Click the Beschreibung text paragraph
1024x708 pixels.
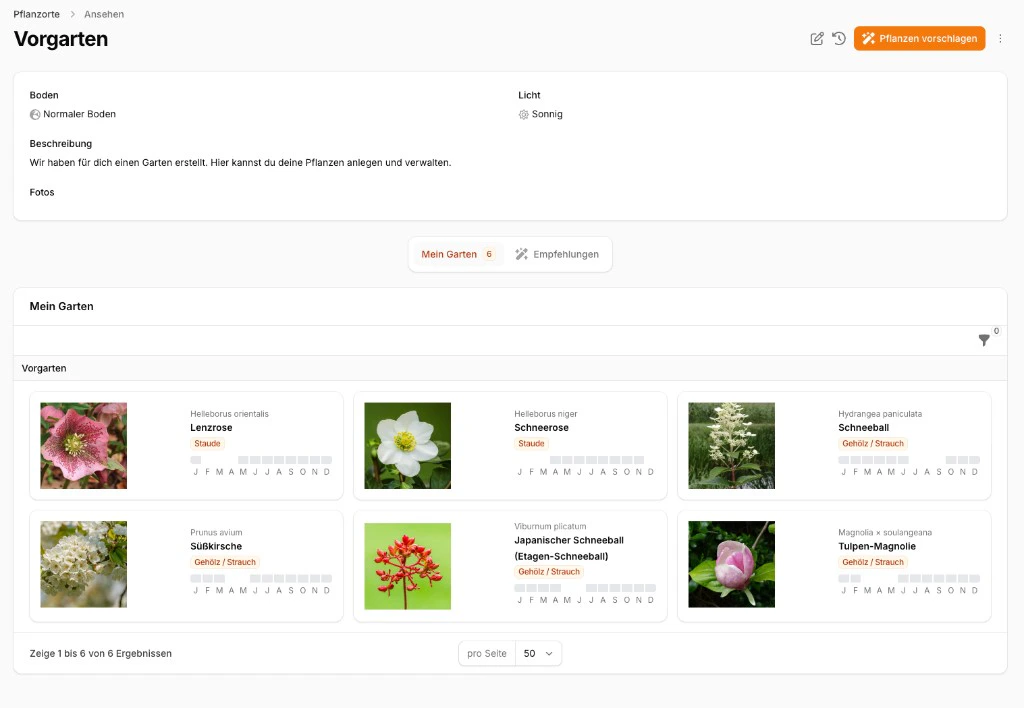pyautogui.click(x=240, y=163)
